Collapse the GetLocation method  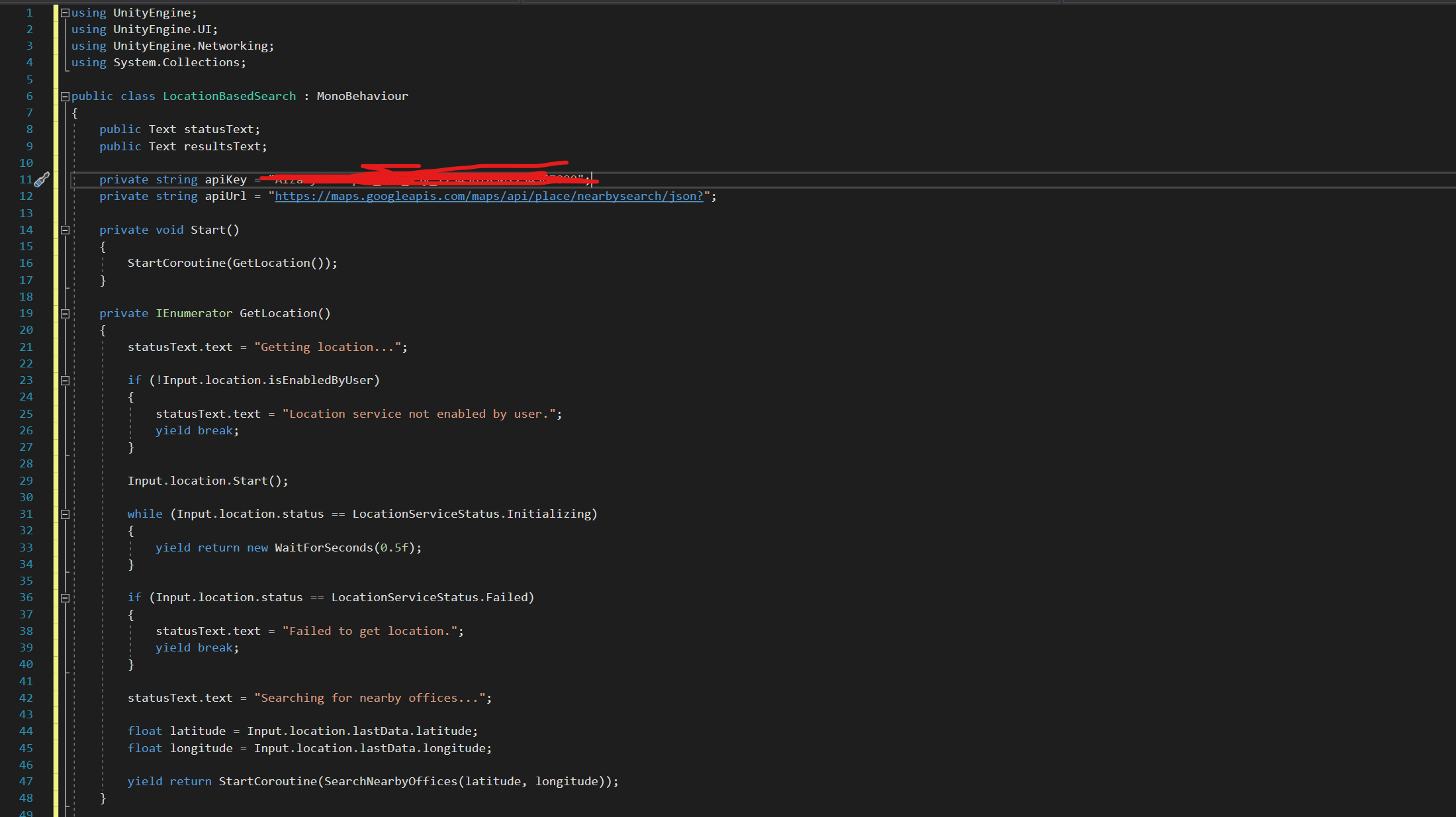click(65, 314)
